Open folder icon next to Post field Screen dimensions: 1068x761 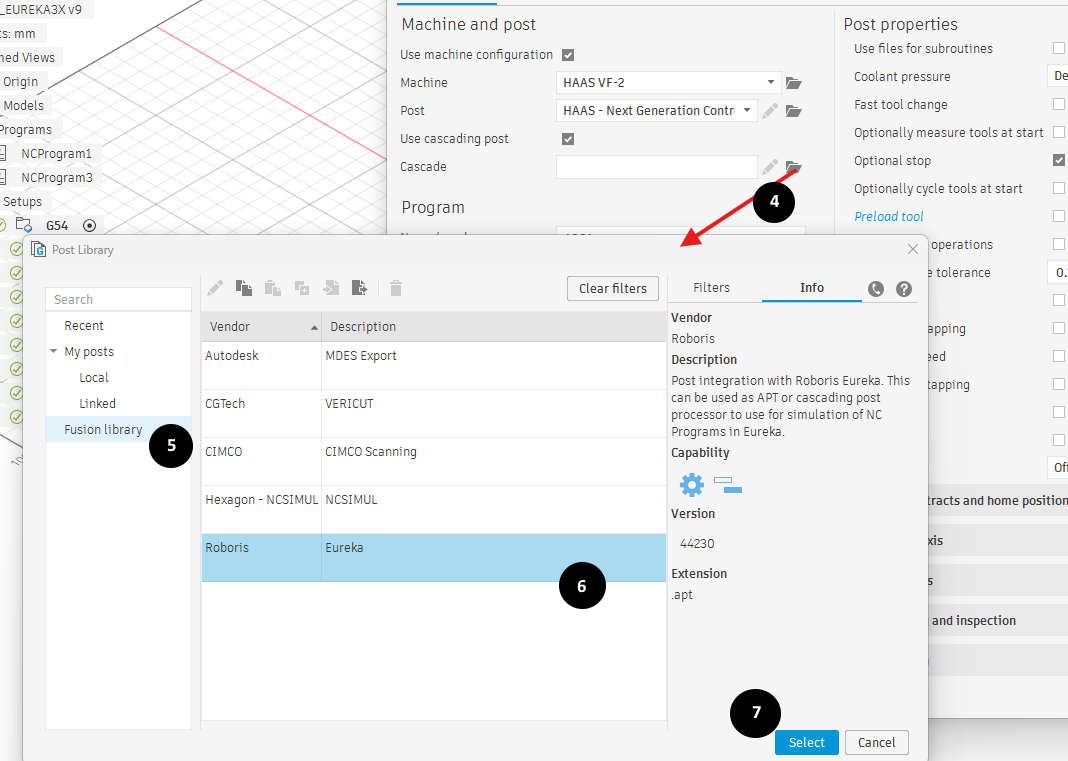[794, 111]
